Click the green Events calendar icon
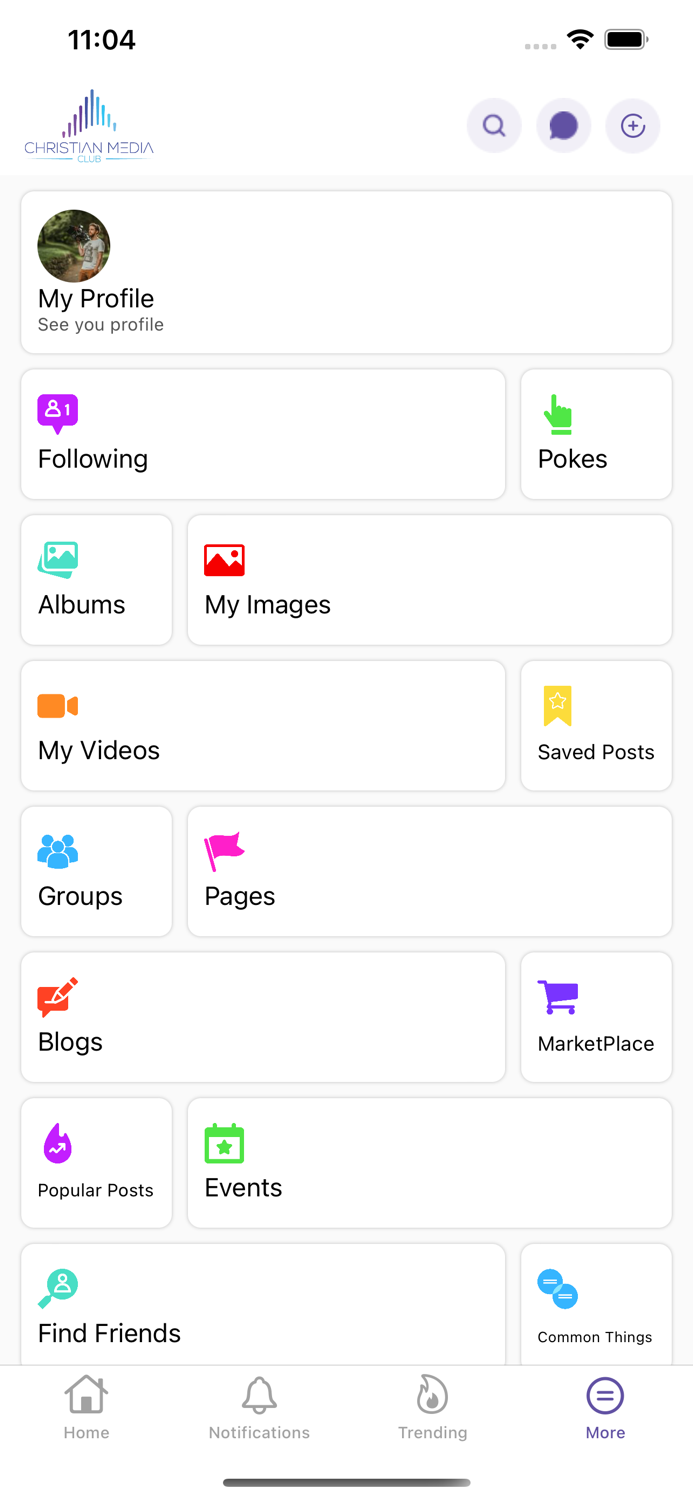The image size is (693, 1500). pos(224,1143)
